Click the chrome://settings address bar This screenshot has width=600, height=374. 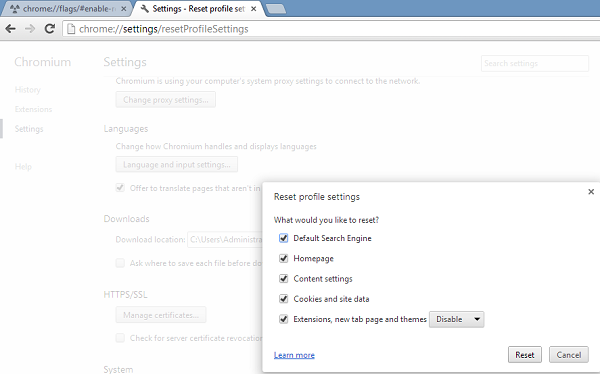tap(329, 29)
